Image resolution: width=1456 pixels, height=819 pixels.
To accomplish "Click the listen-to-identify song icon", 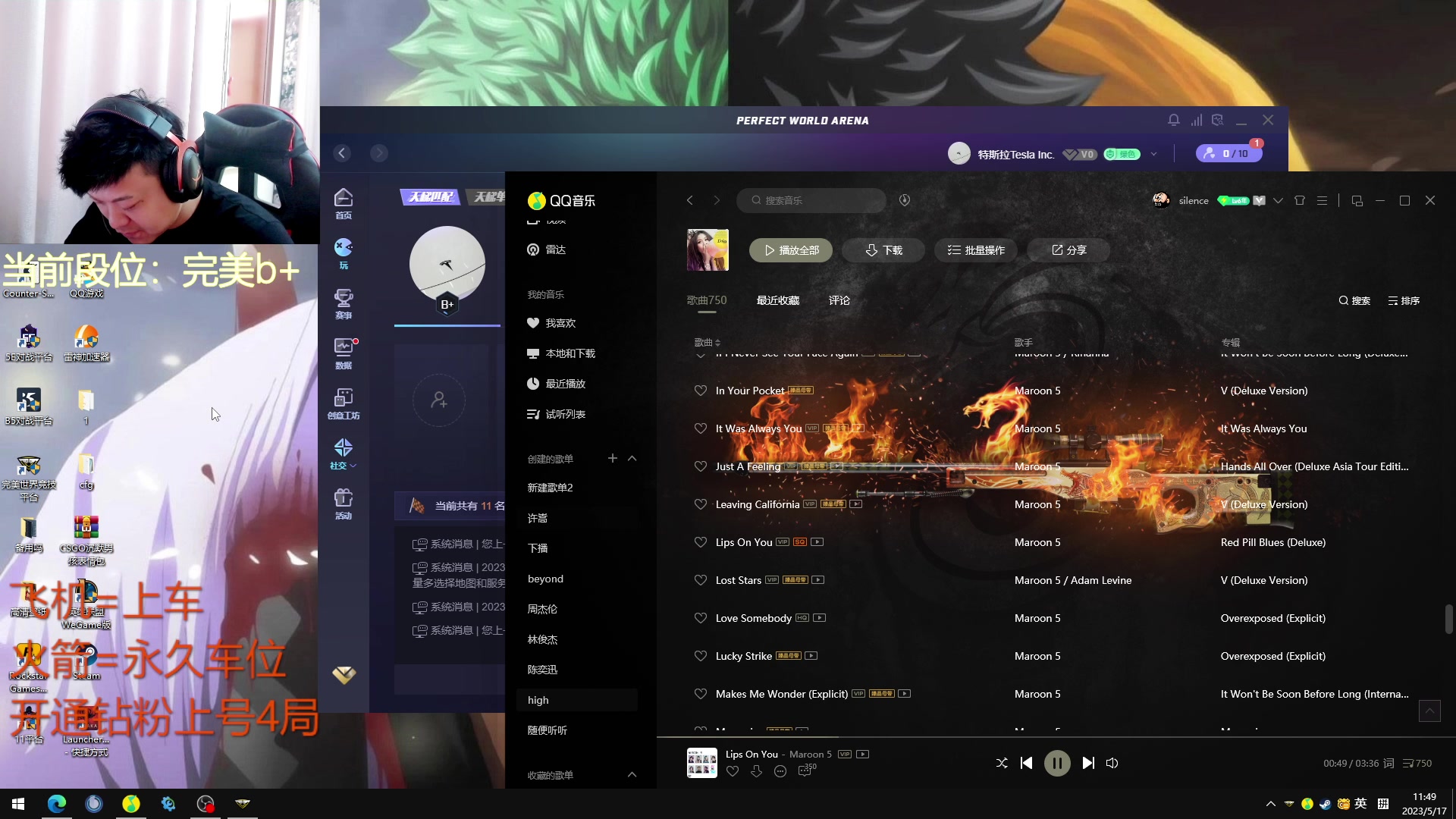I will coord(905,200).
